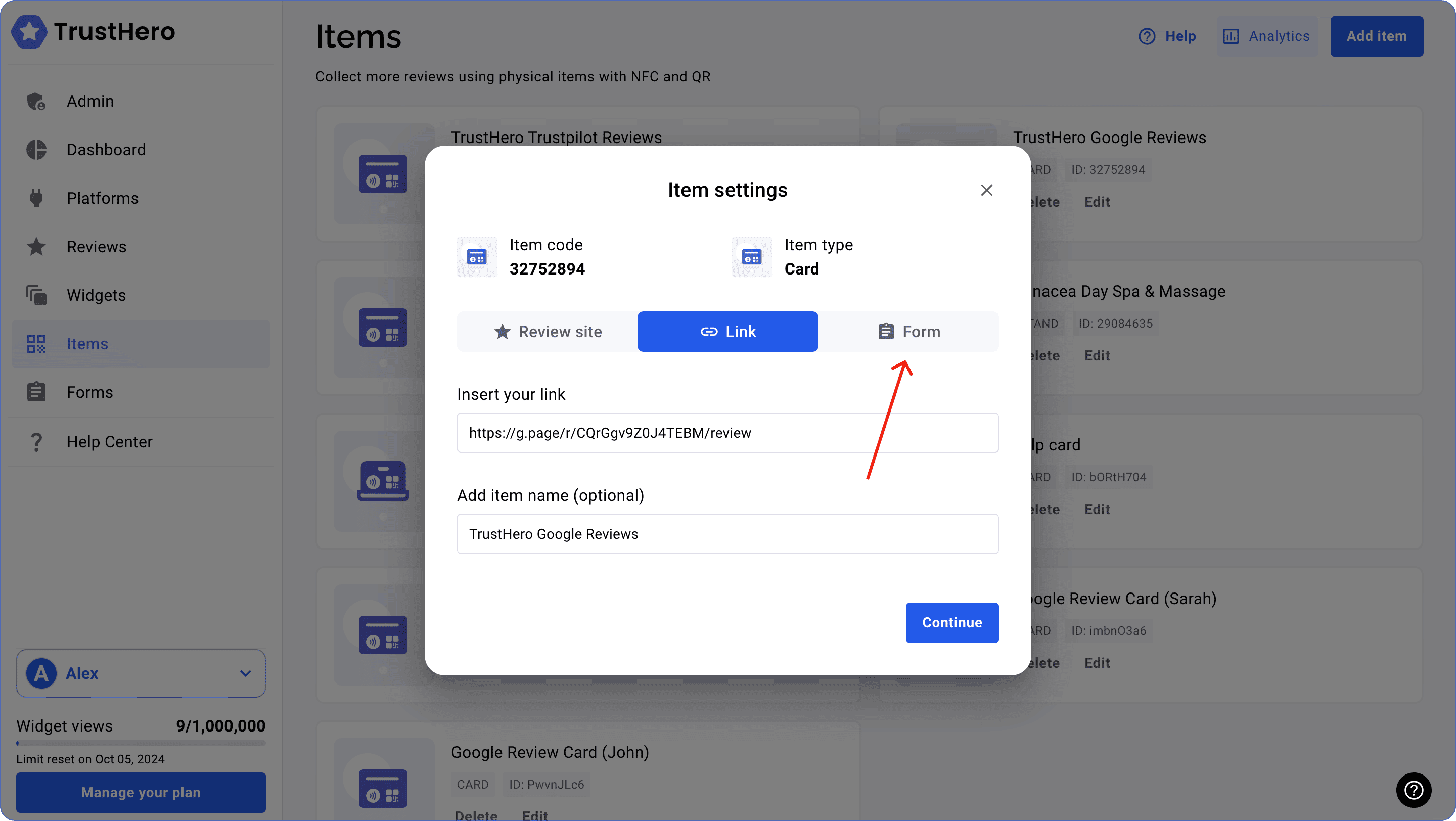Click the Reviews star icon in sidebar
The image size is (1456, 821).
[36, 247]
